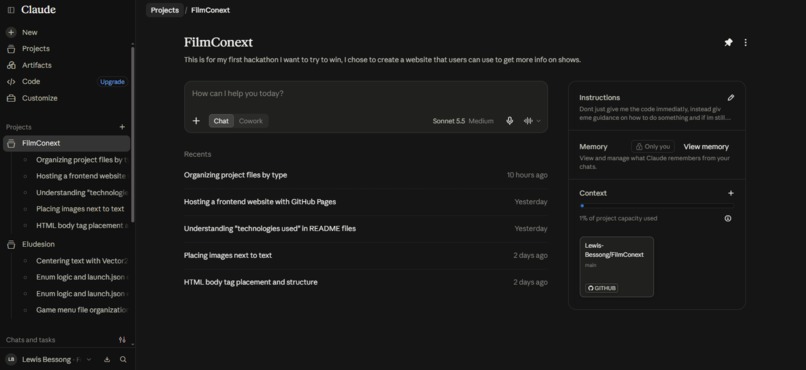Click the voice mode waveform icon
806x370 pixels.
coord(528,121)
